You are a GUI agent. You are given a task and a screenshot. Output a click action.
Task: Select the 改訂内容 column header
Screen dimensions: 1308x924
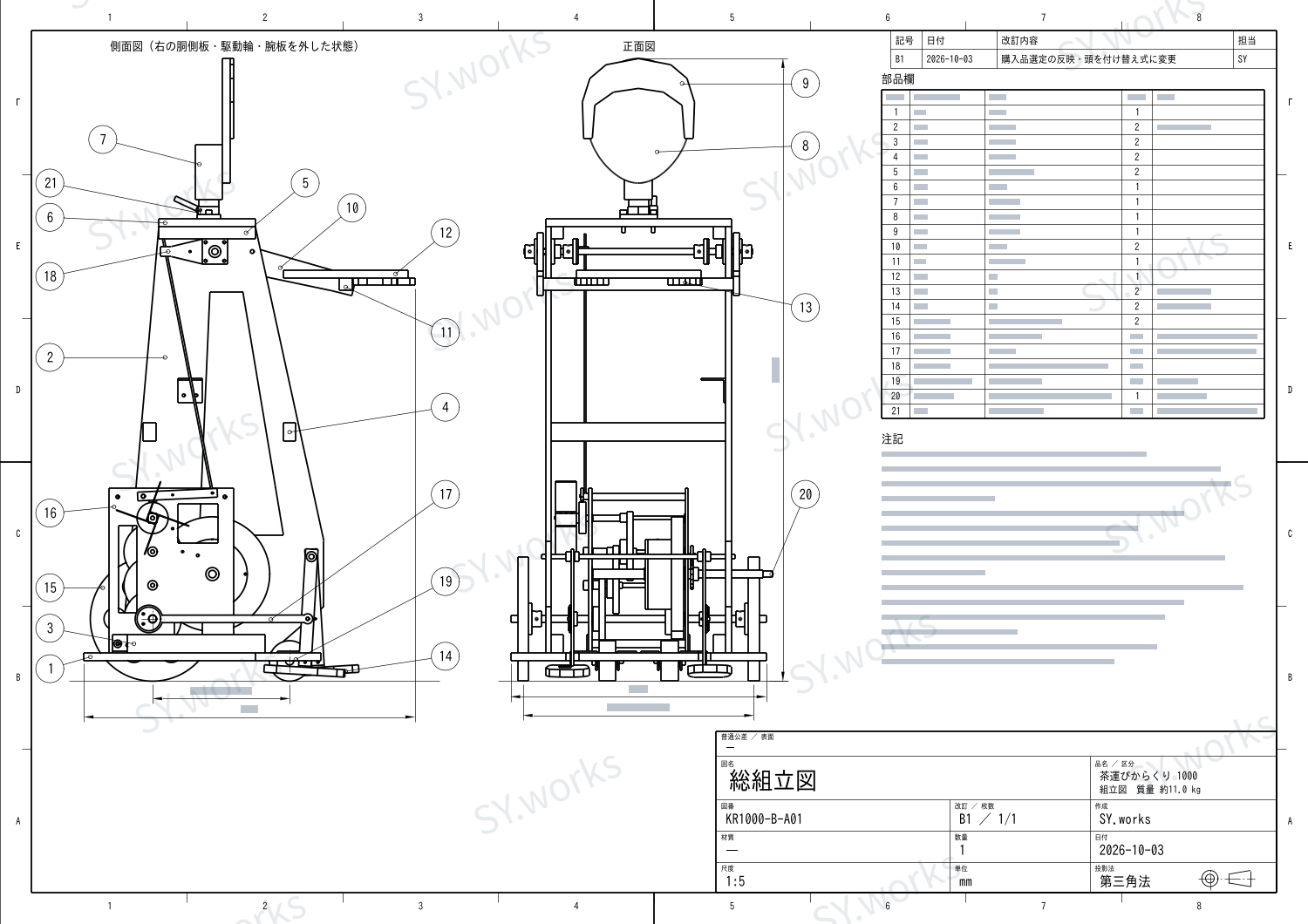(x=1019, y=40)
